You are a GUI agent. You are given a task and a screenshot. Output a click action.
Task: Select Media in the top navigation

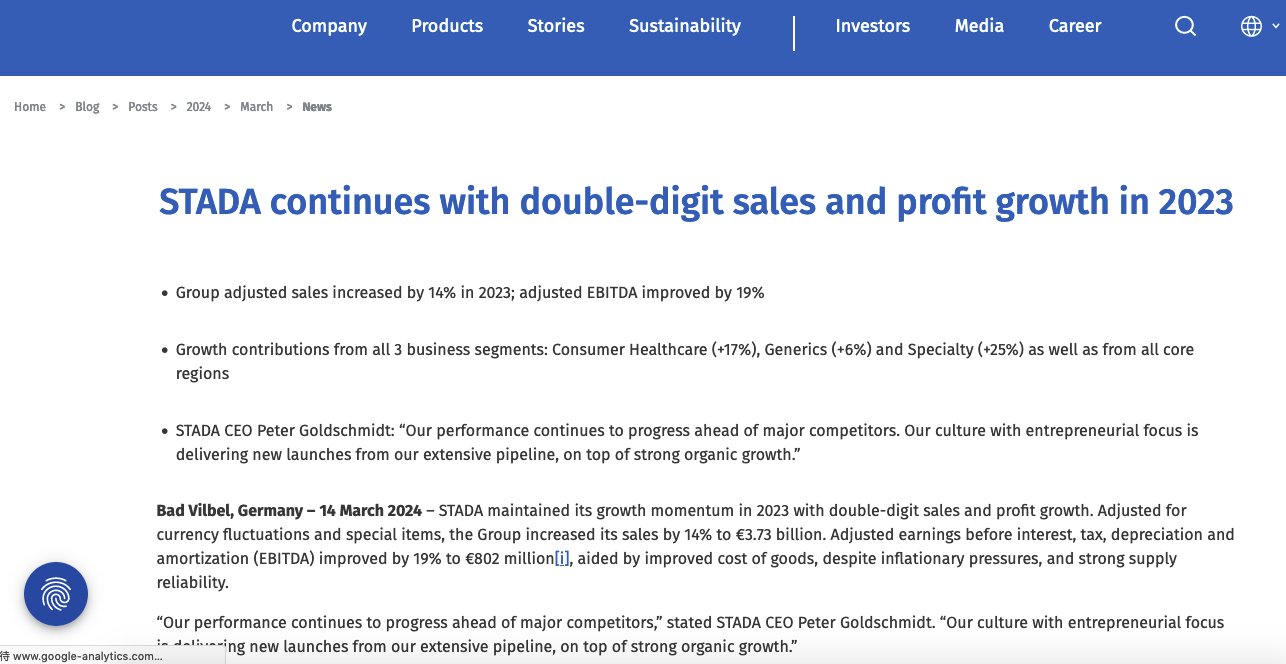pos(979,26)
